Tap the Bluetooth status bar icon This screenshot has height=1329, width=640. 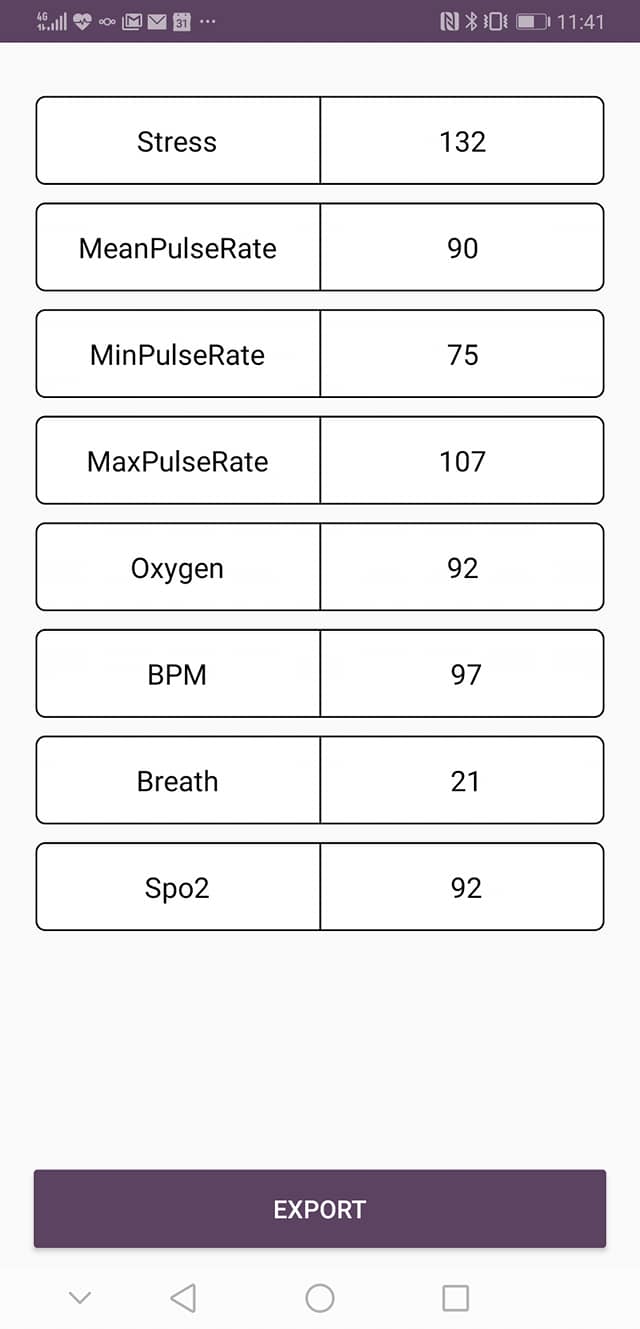click(x=472, y=21)
